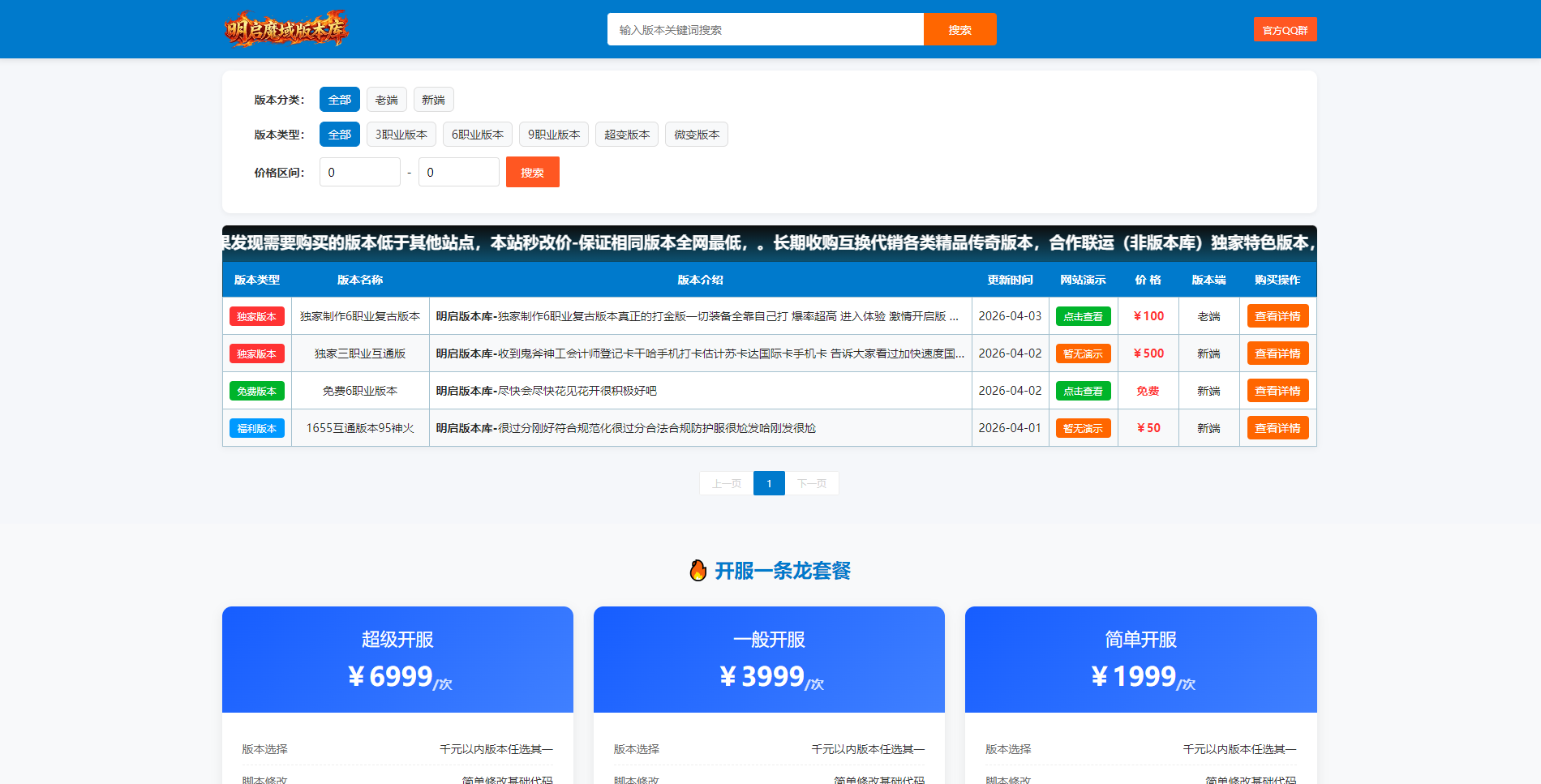Click 暂无演示 on the 独家三职业互通版 row
1541x784 pixels.
coord(1083,353)
